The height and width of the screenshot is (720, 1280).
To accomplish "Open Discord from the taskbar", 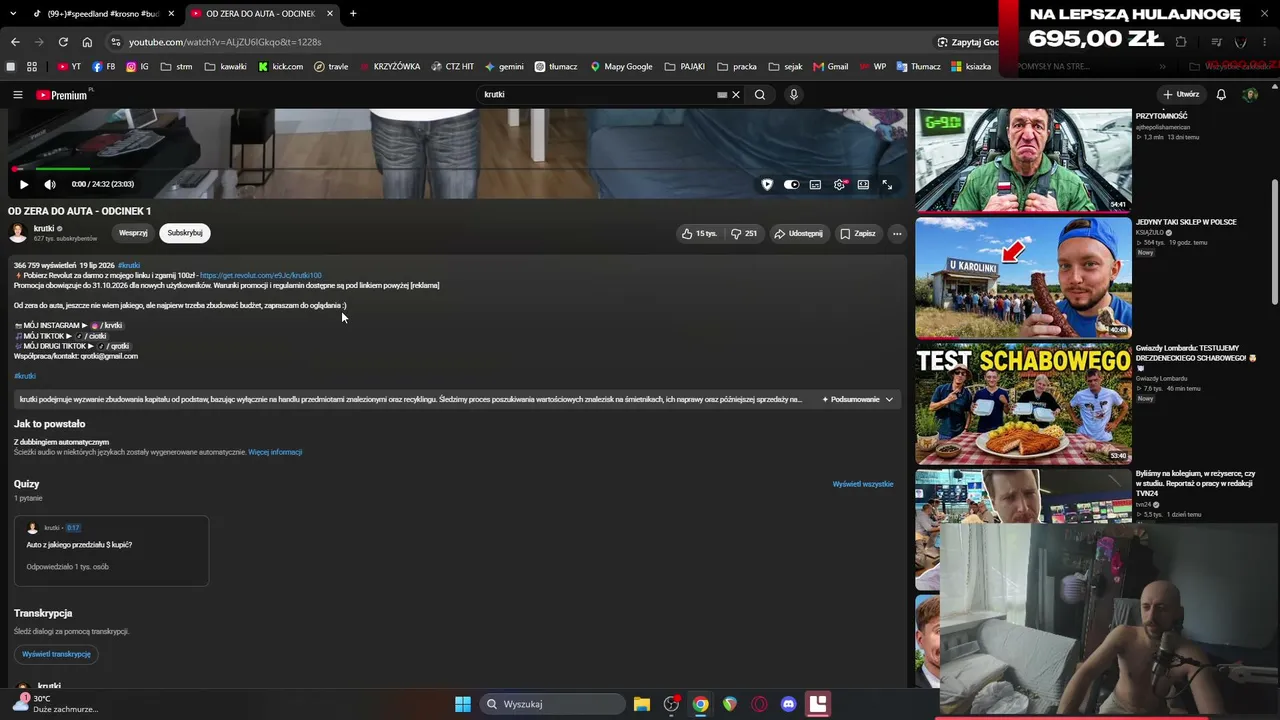I will tap(788, 704).
